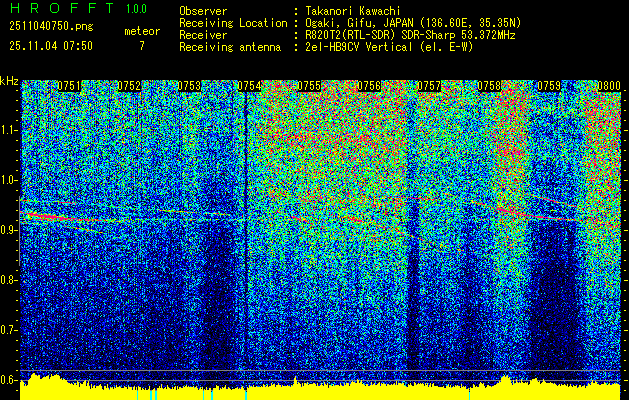Viewport: 629px width, 400px height.
Task: Click the Receiver label
Action: [x=203, y=35]
